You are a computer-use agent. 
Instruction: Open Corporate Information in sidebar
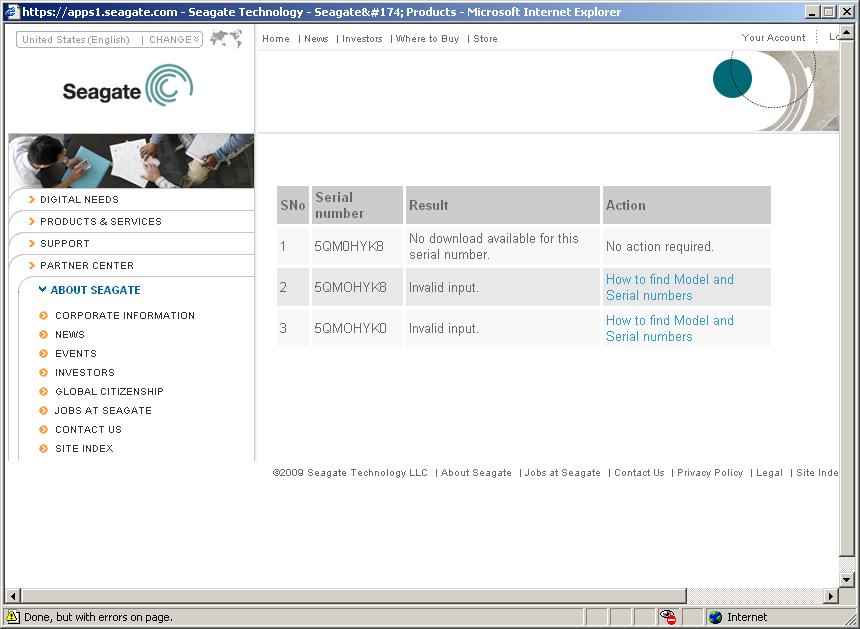pyautogui.click(x=125, y=316)
